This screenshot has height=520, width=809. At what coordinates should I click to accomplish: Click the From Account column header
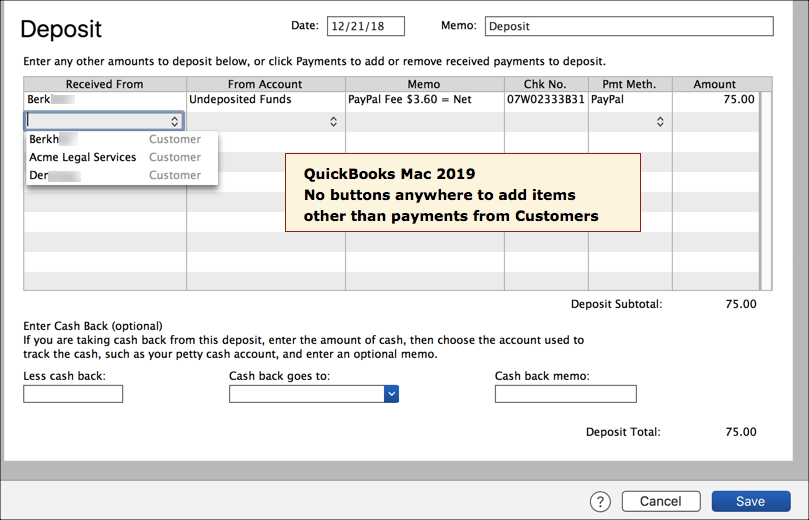coord(266,84)
